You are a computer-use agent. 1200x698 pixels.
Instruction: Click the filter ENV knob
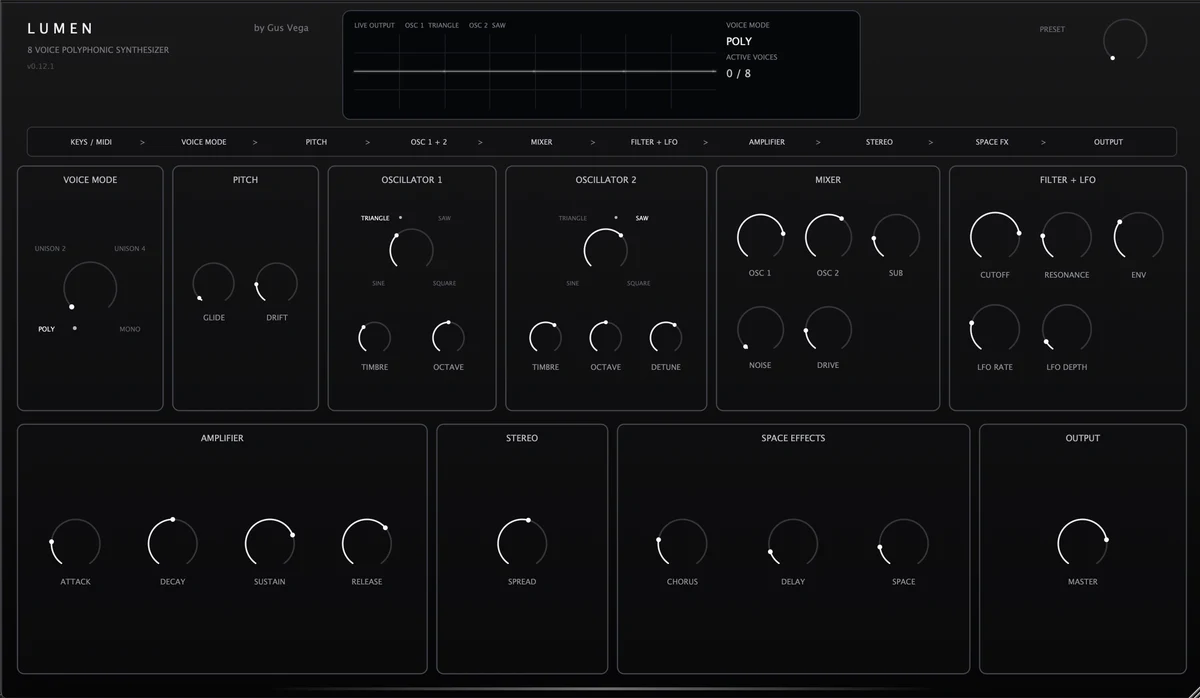coord(1139,238)
